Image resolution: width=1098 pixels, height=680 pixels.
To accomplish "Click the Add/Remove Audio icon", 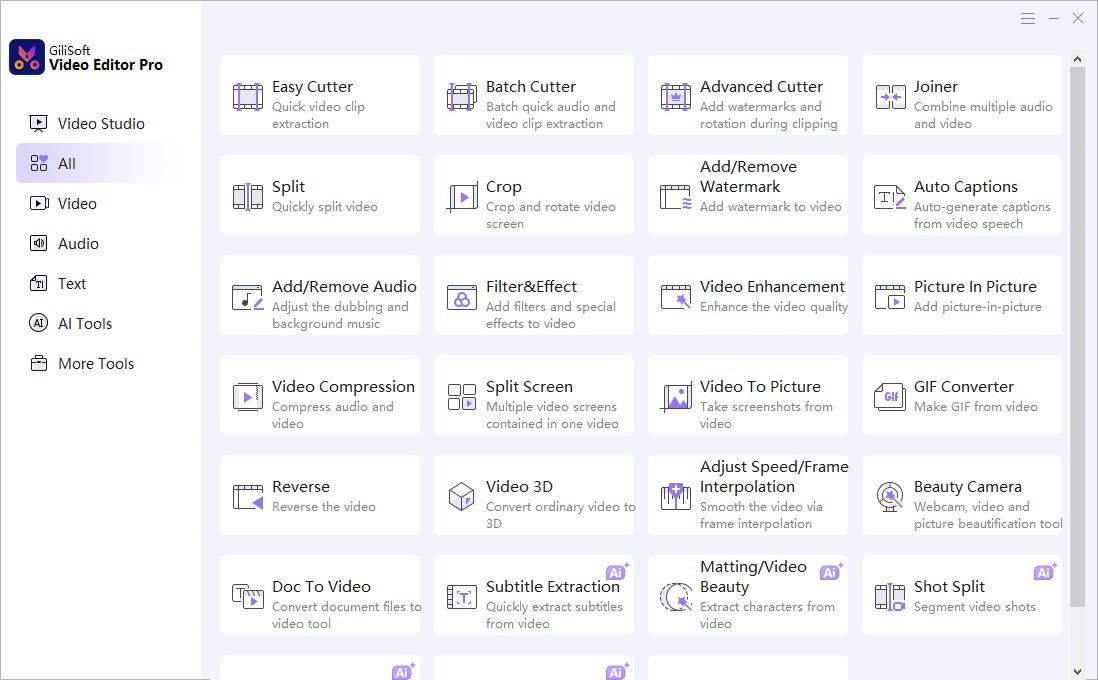I will point(247,297).
